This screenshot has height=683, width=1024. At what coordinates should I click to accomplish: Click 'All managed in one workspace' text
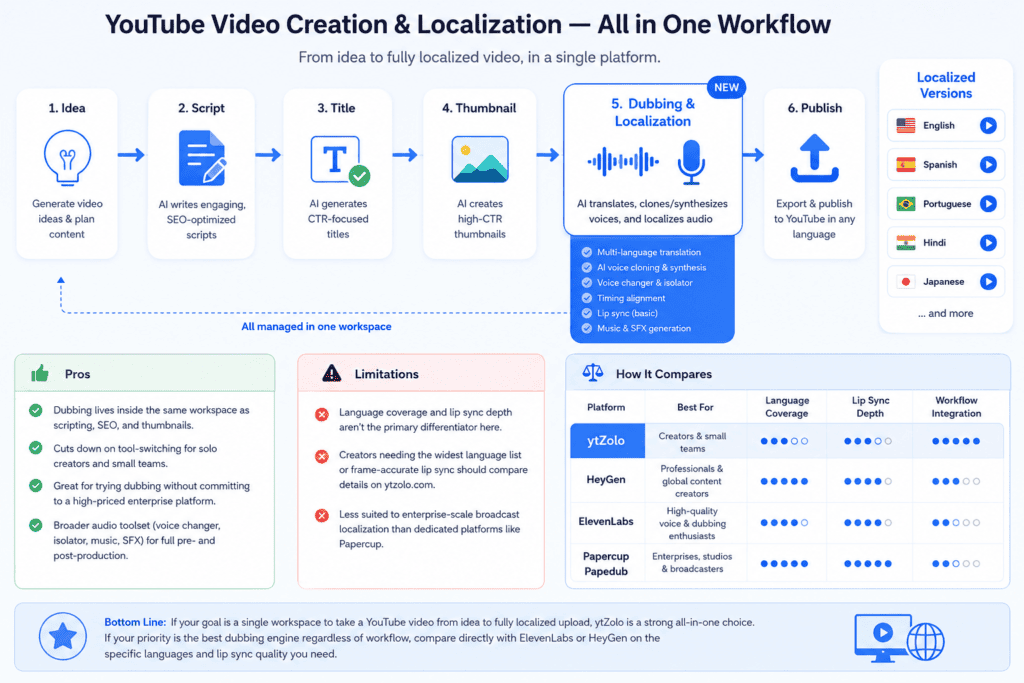pyautogui.click(x=316, y=326)
